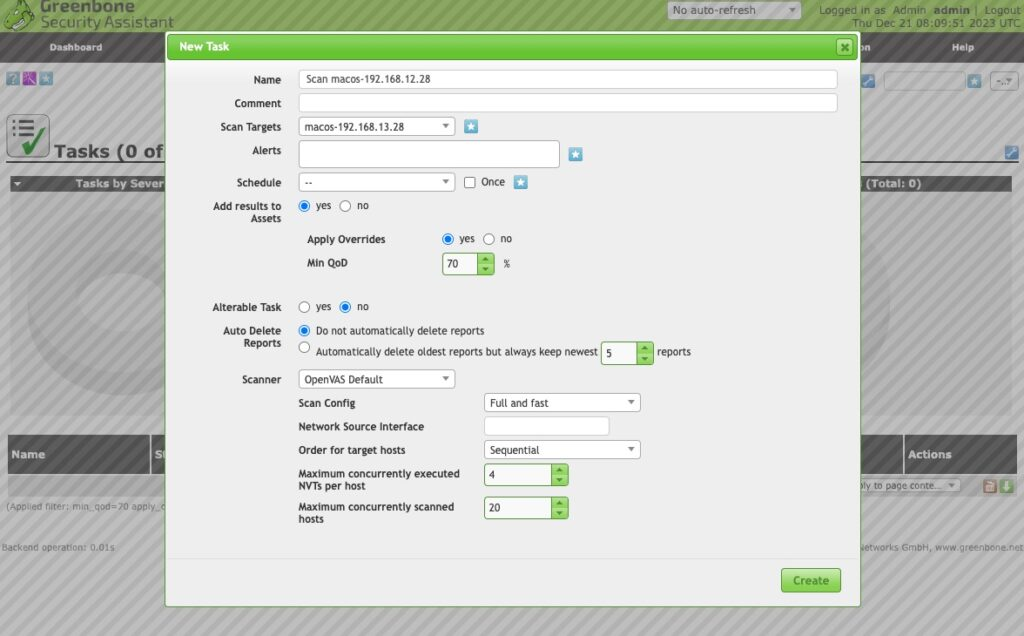The height and width of the screenshot is (636, 1024).
Task: Select no for Apply Overrides
Action: click(x=489, y=239)
